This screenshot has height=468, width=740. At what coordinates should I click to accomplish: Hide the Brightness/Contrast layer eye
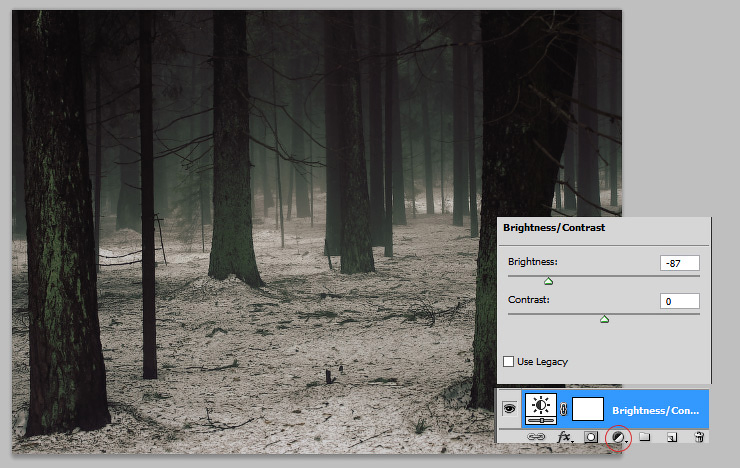click(509, 409)
